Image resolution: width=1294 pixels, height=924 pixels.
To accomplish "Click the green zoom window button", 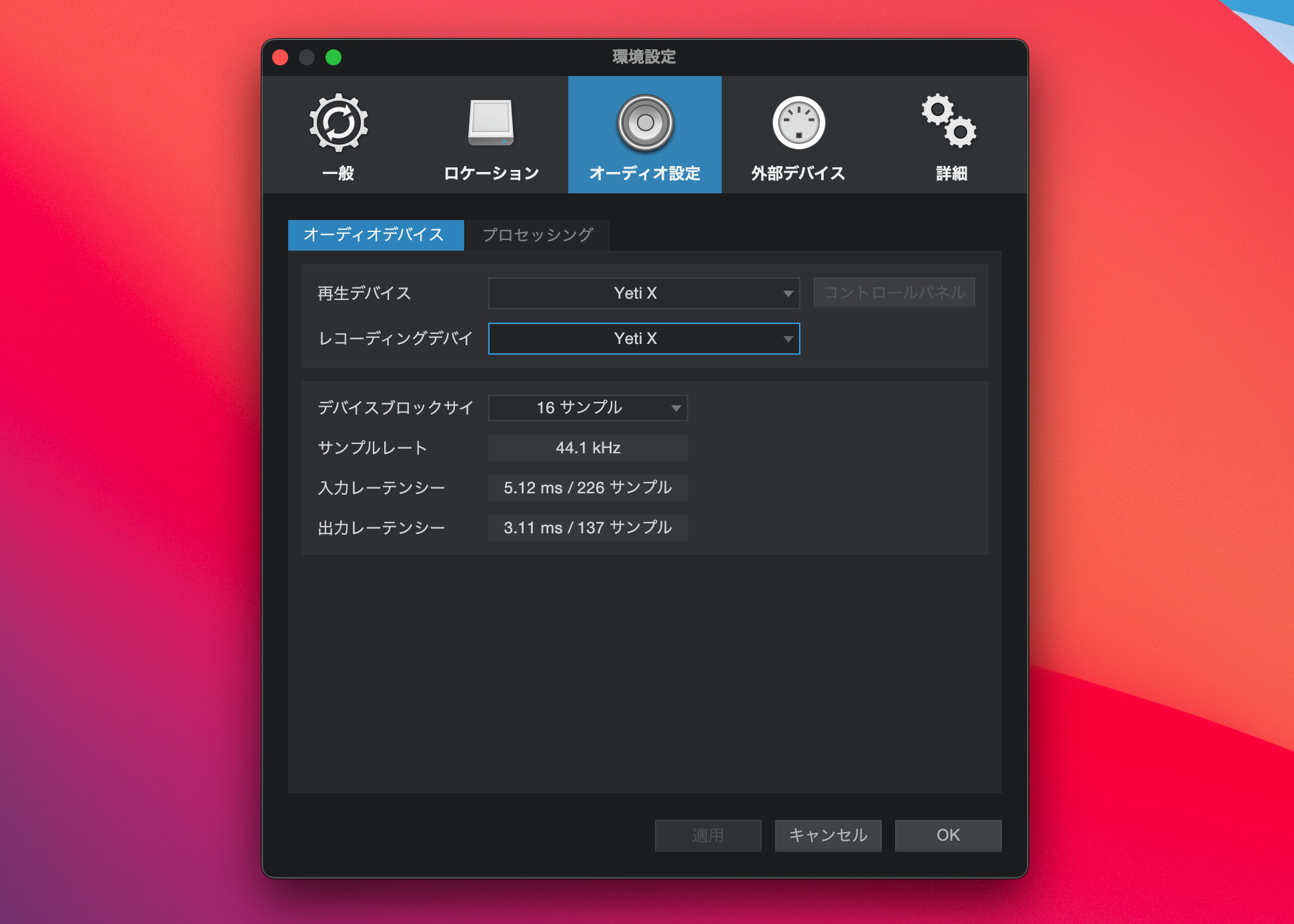I will coord(334,57).
